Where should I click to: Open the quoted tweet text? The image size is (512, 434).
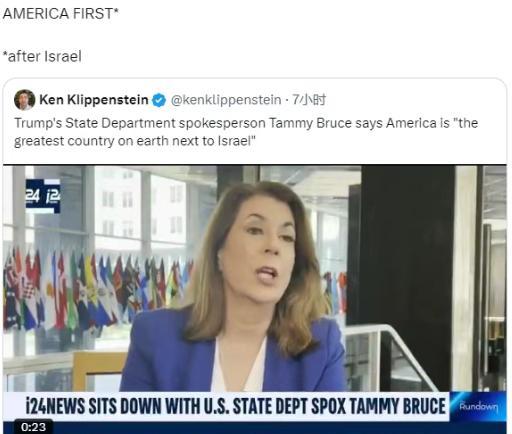[246, 132]
